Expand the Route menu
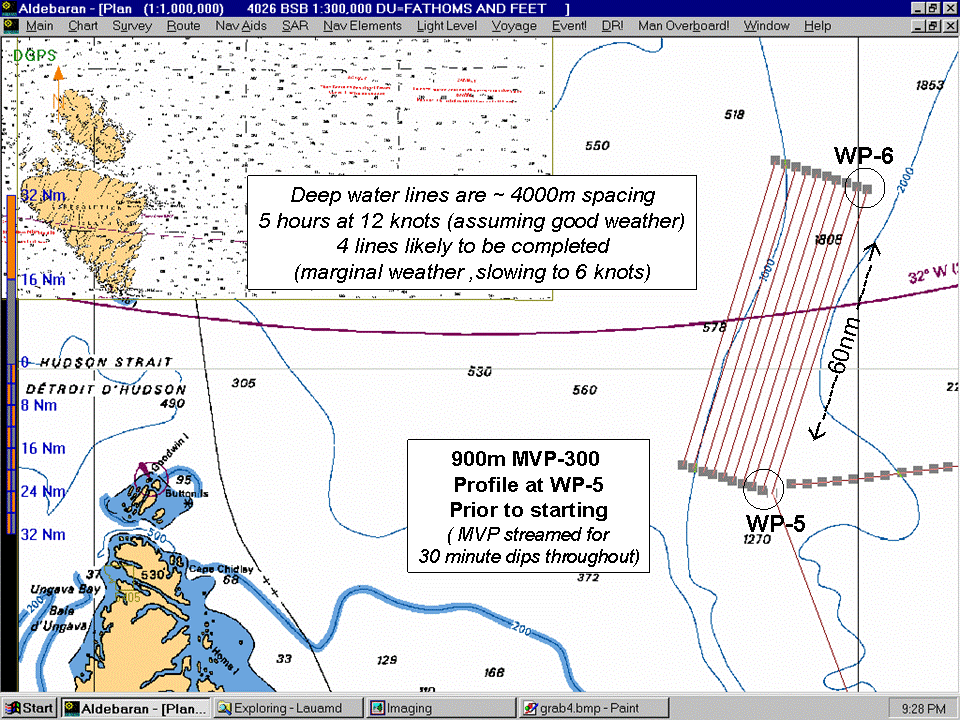This screenshot has width=960, height=720. tap(183, 25)
